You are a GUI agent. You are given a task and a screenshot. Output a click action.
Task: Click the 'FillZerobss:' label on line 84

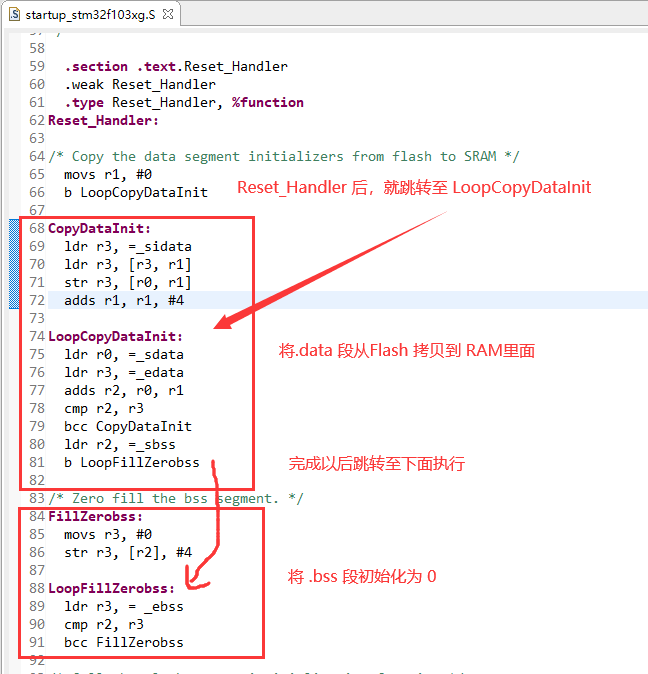(95, 517)
